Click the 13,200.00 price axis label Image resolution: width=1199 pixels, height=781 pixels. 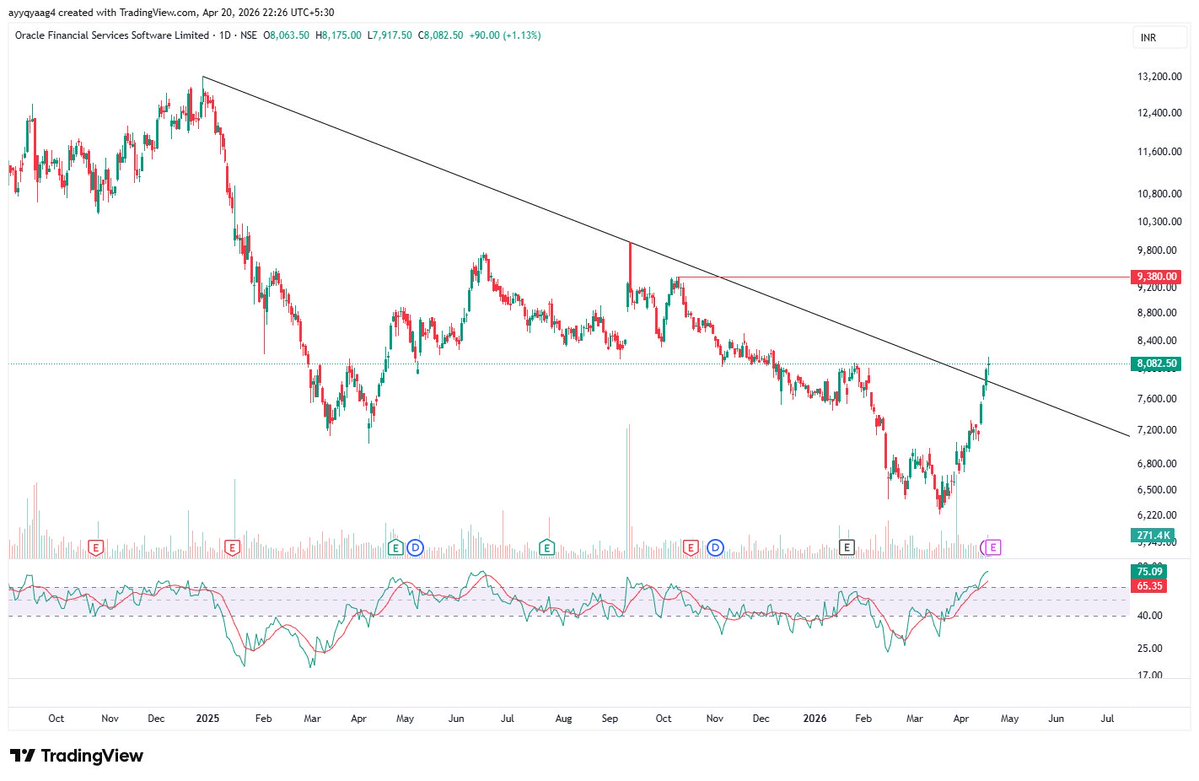point(1159,76)
